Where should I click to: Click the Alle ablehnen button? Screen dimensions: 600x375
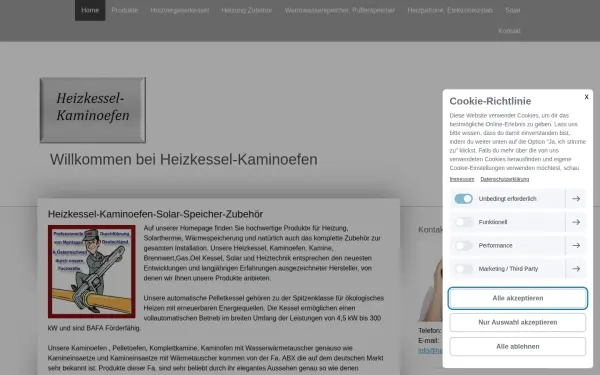pyautogui.click(x=518, y=346)
